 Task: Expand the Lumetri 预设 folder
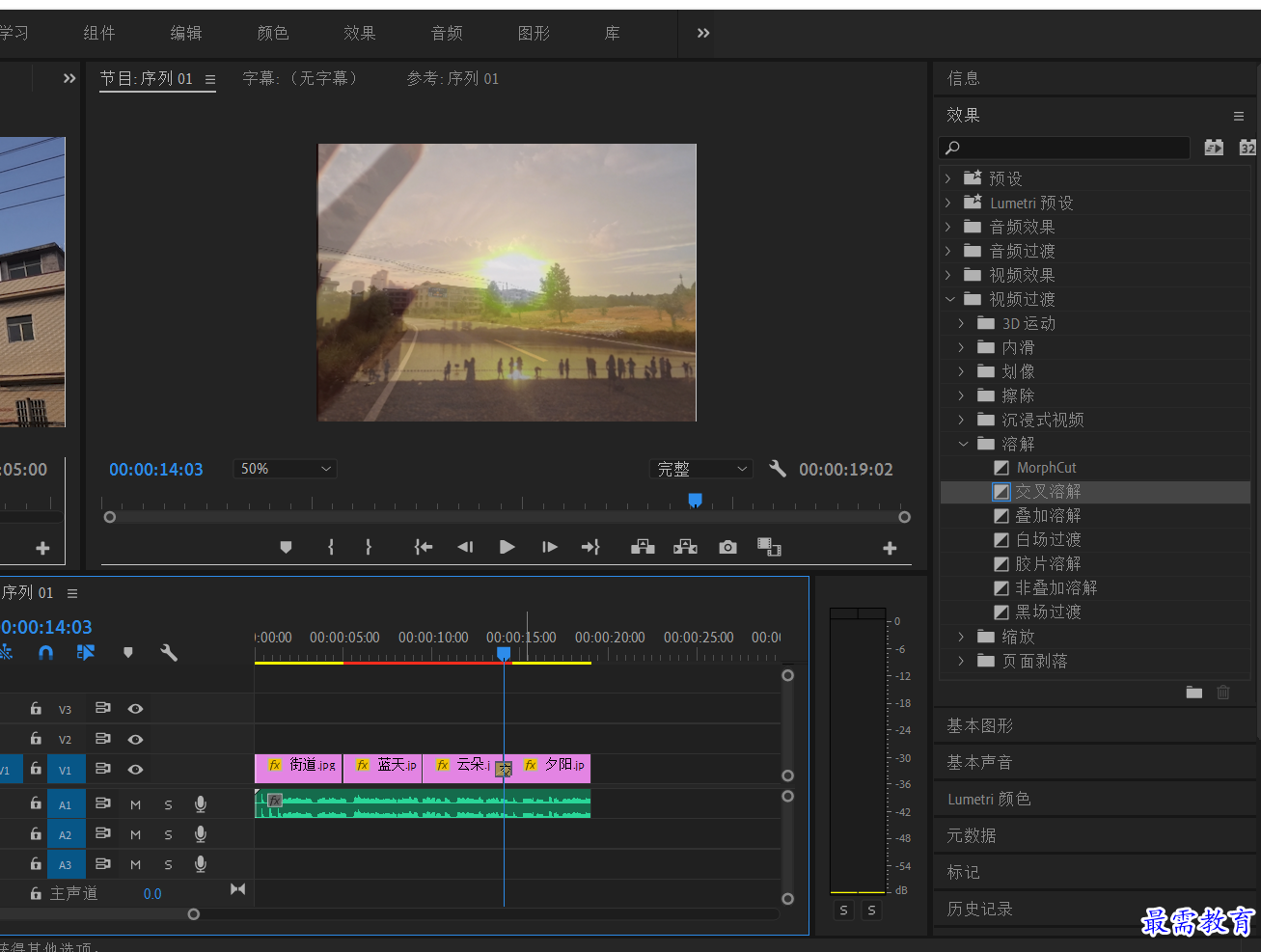pyautogui.click(x=948, y=203)
